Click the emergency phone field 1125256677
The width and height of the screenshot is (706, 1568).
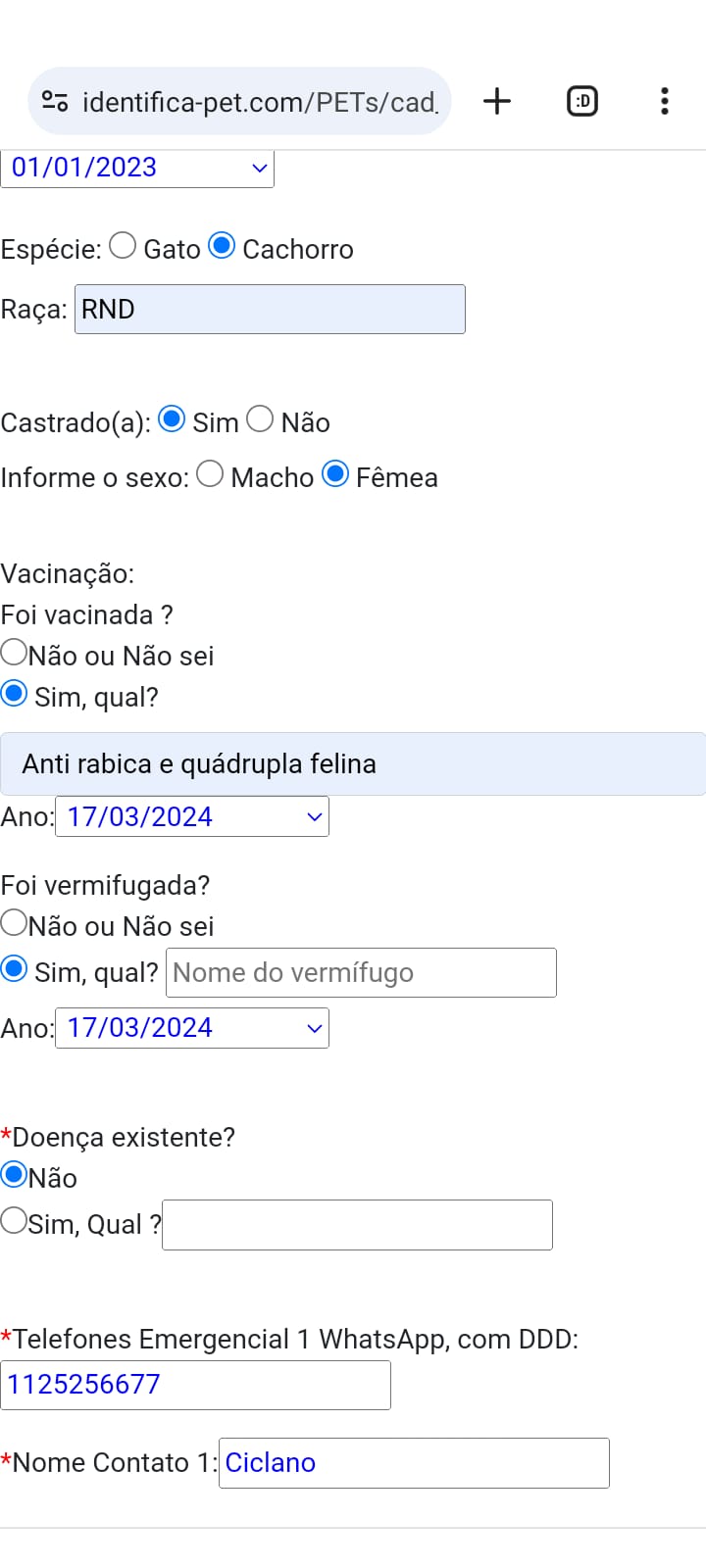(x=195, y=1385)
